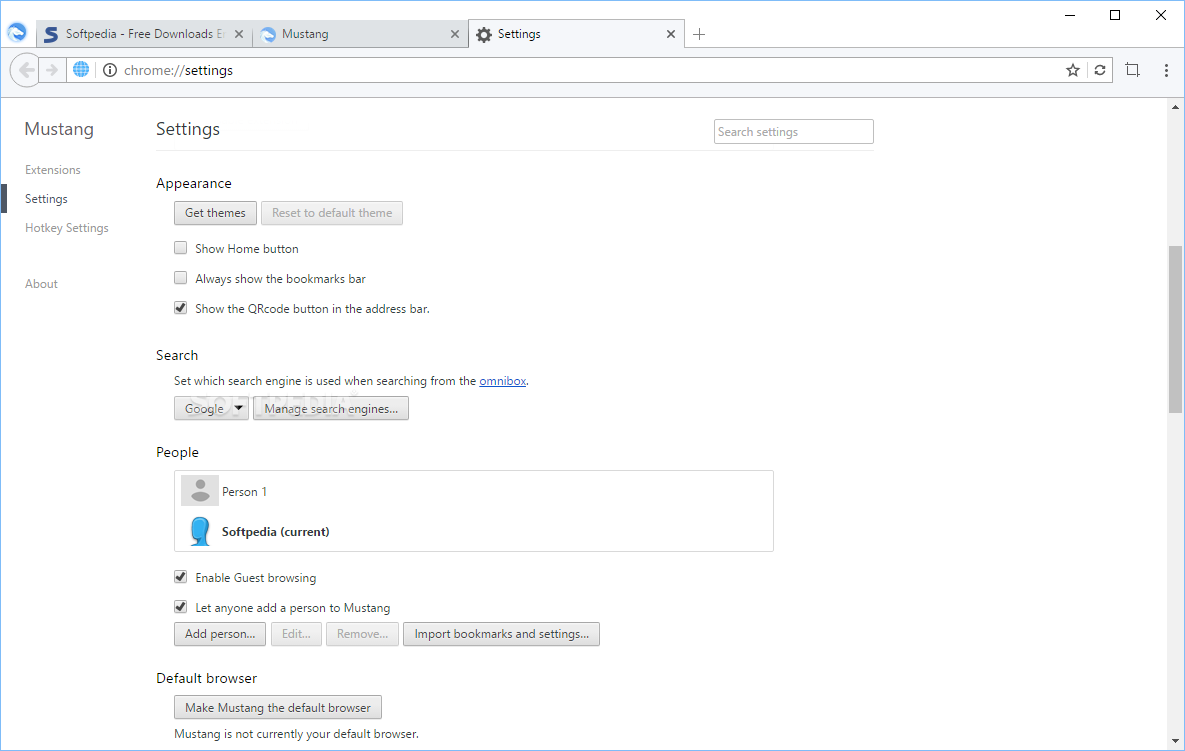Viewport: 1185px width, 751px height.
Task: Bookmark this page with the star icon
Action: [1072, 70]
